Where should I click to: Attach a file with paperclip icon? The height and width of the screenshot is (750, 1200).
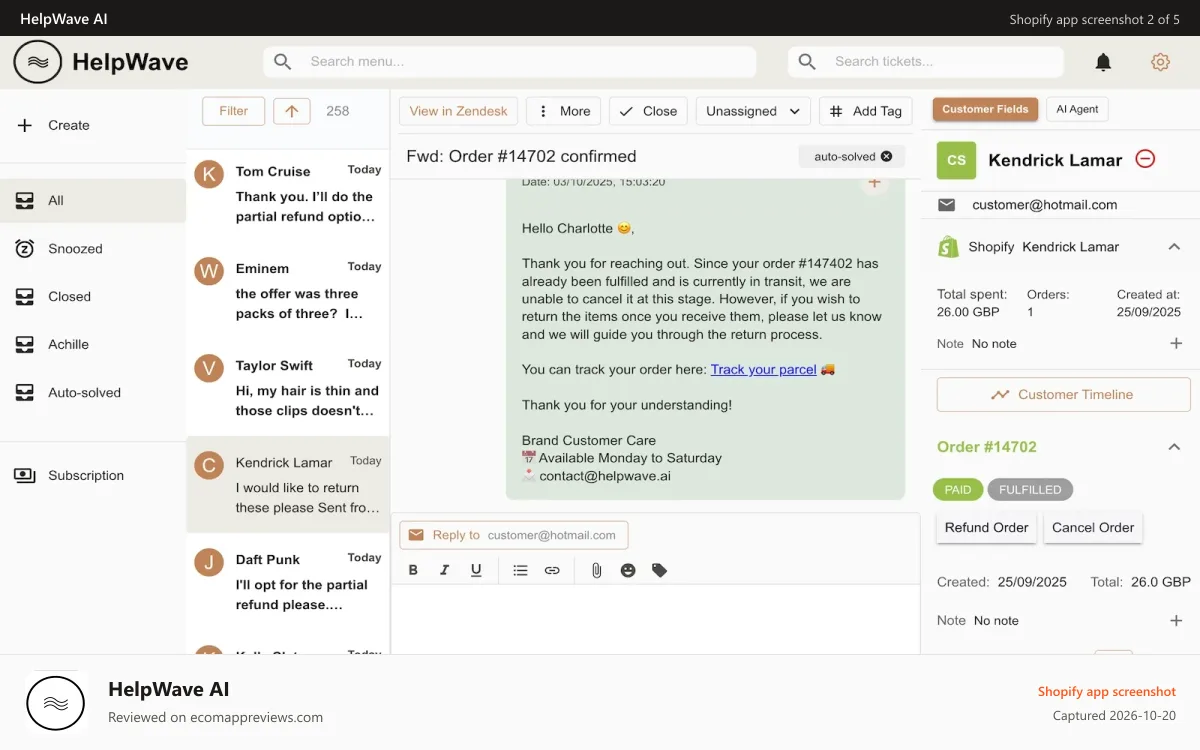click(x=596, y=570)
